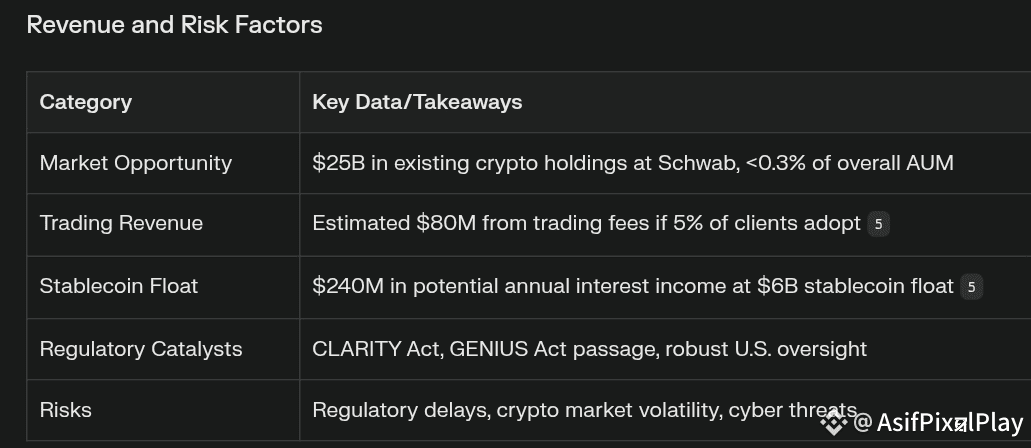Click citation badge 5 in Stablecoin Float row
1031x448 pixels.
[x=971, y=287]
